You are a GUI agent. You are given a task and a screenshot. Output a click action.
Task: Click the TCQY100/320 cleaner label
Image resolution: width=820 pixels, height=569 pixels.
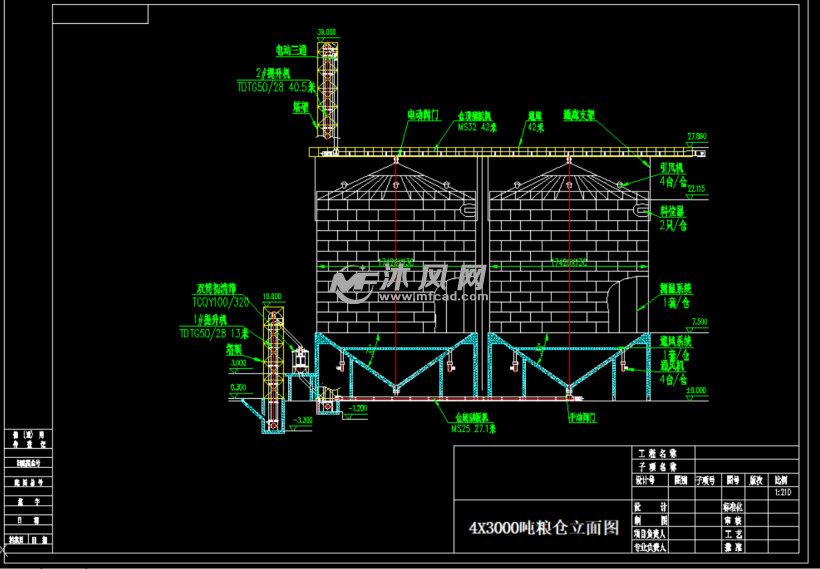tap(223, 300)
